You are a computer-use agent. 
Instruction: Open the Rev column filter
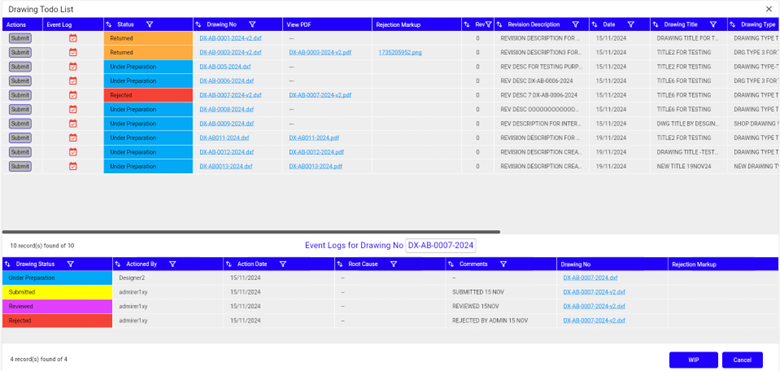(488, 24)
